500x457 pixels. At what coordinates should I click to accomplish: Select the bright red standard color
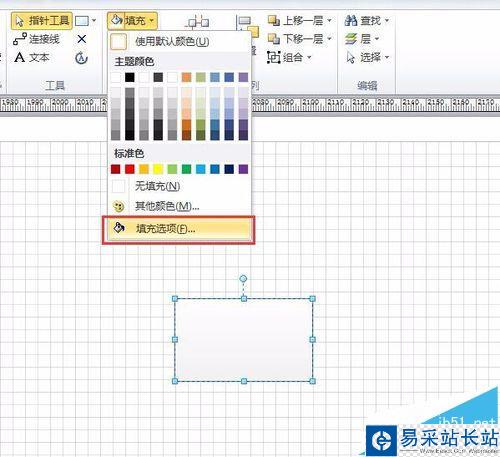point(130,169)
